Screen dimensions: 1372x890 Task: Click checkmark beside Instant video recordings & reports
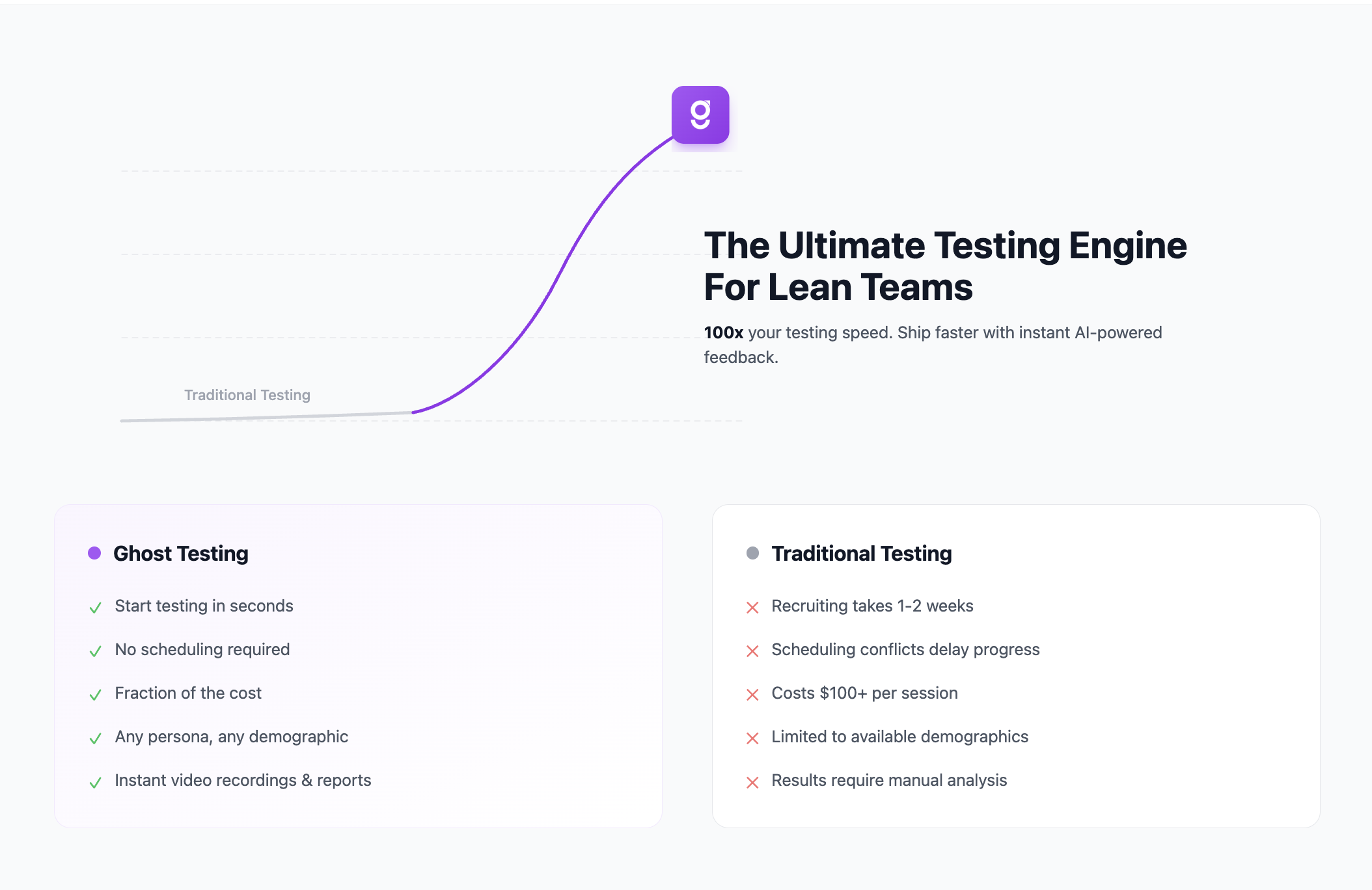point(95,782)
